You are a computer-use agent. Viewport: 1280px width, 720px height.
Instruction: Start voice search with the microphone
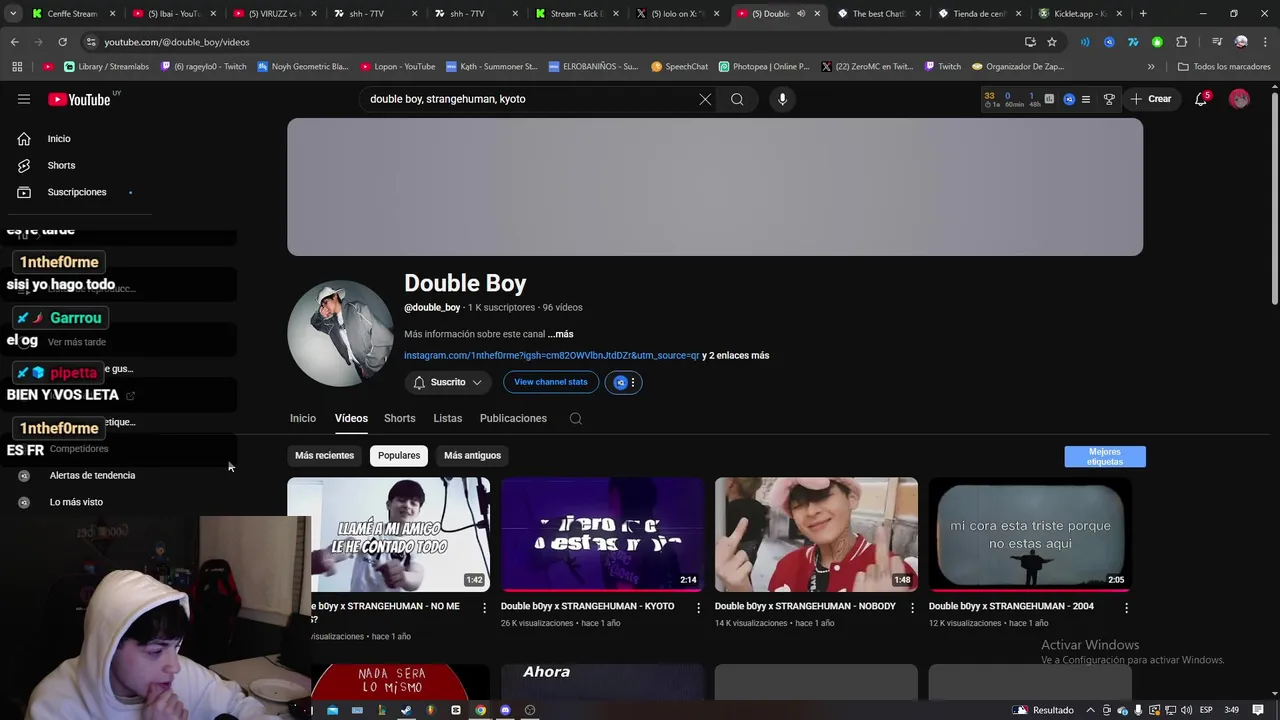pyautogui.click(x=782, y=99)
